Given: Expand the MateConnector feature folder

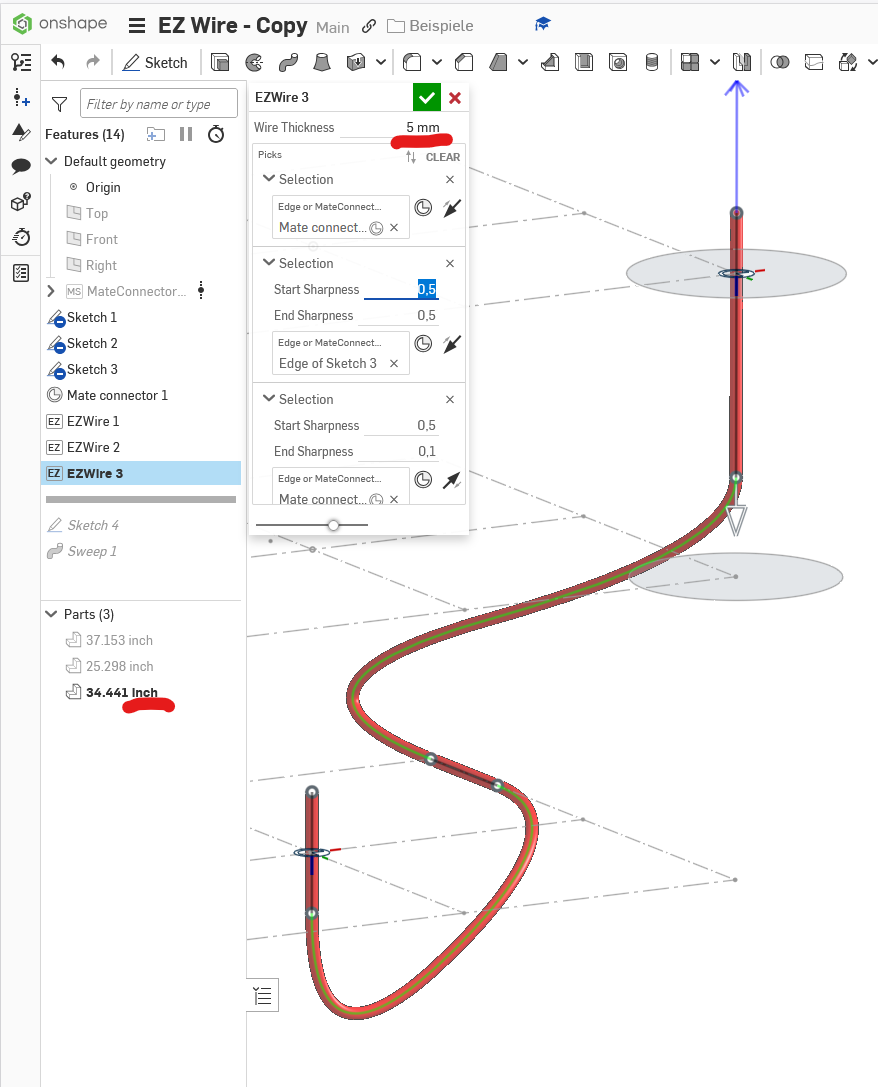Looking at the screenshot, I should click(51, 291).
